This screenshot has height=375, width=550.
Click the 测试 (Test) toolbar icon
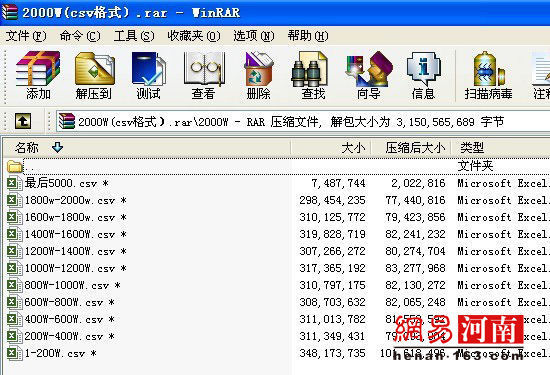[x=148, y=69]
